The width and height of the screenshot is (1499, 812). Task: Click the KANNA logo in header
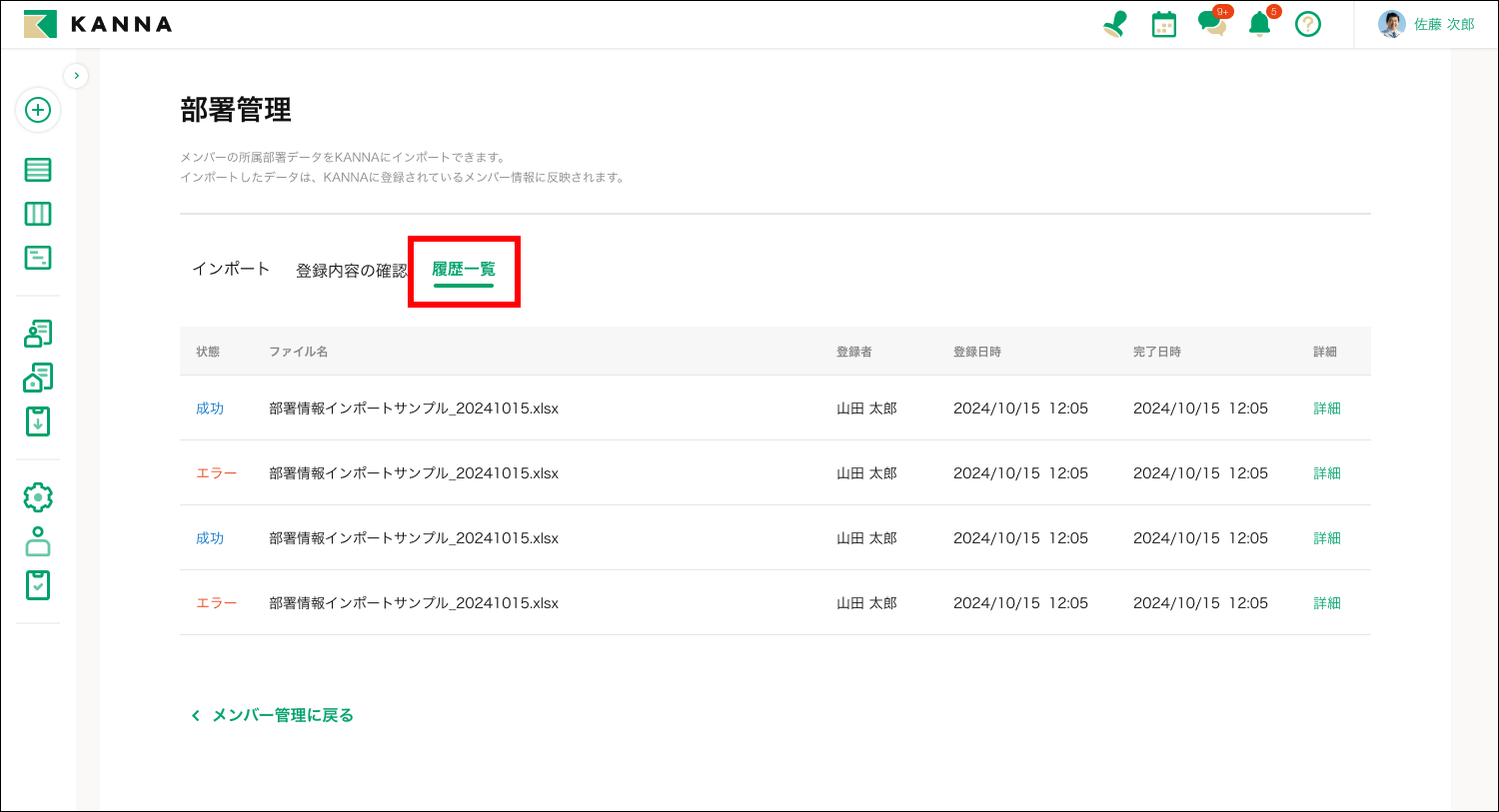[x=98, y=24]
